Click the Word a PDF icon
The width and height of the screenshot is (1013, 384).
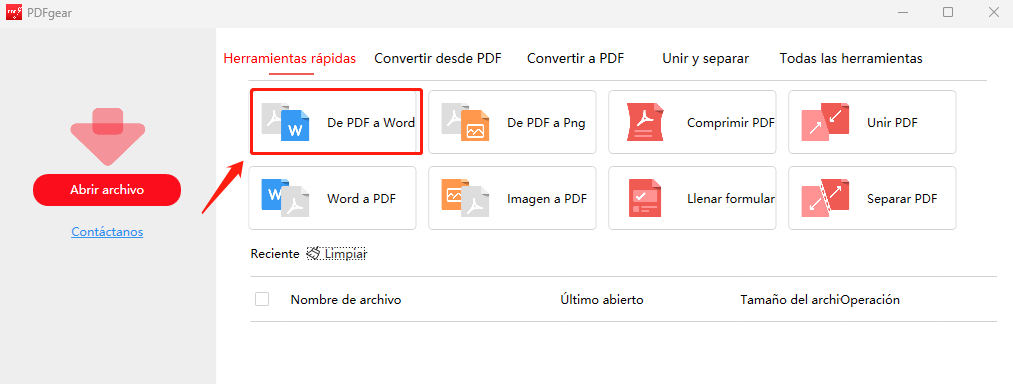tap(286, 198)
